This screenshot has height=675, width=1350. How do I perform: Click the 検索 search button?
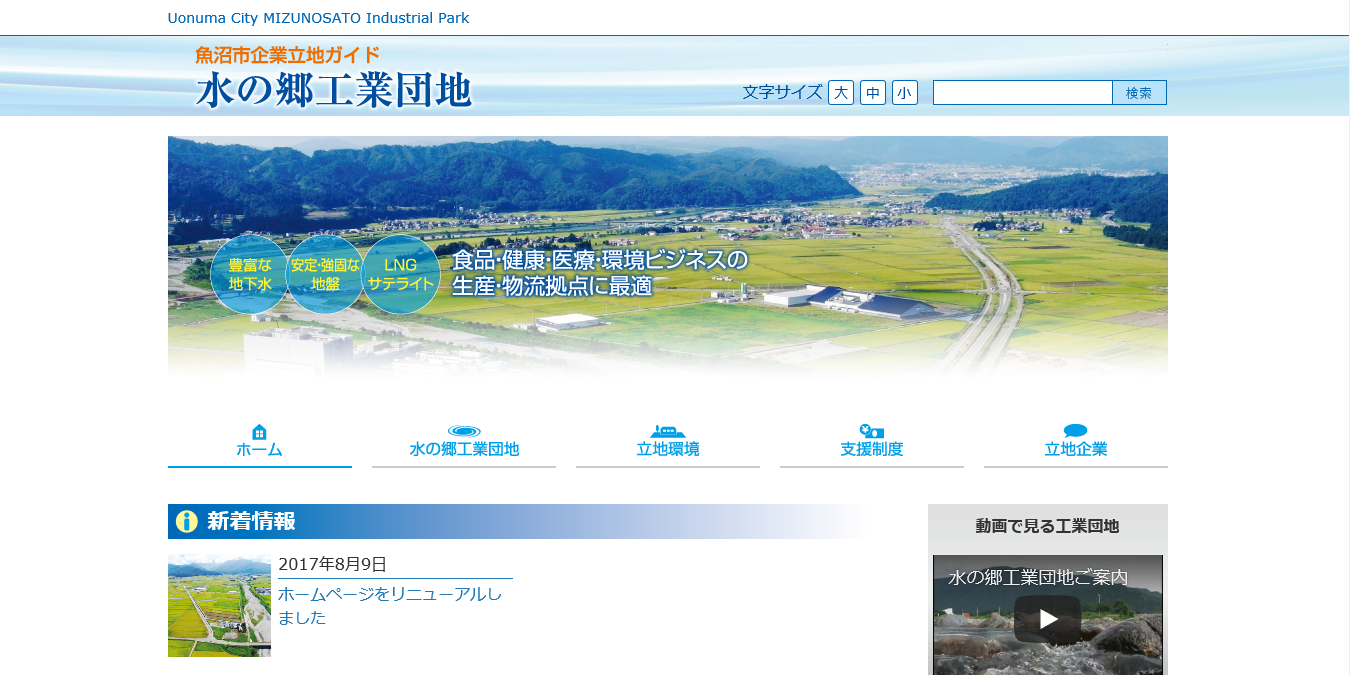pos(1139,92)
